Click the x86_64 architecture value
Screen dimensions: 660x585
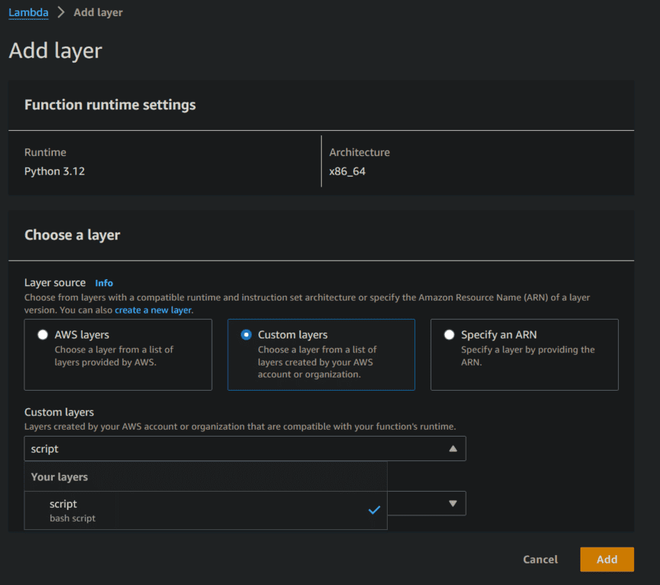click(x=347, y=172)
